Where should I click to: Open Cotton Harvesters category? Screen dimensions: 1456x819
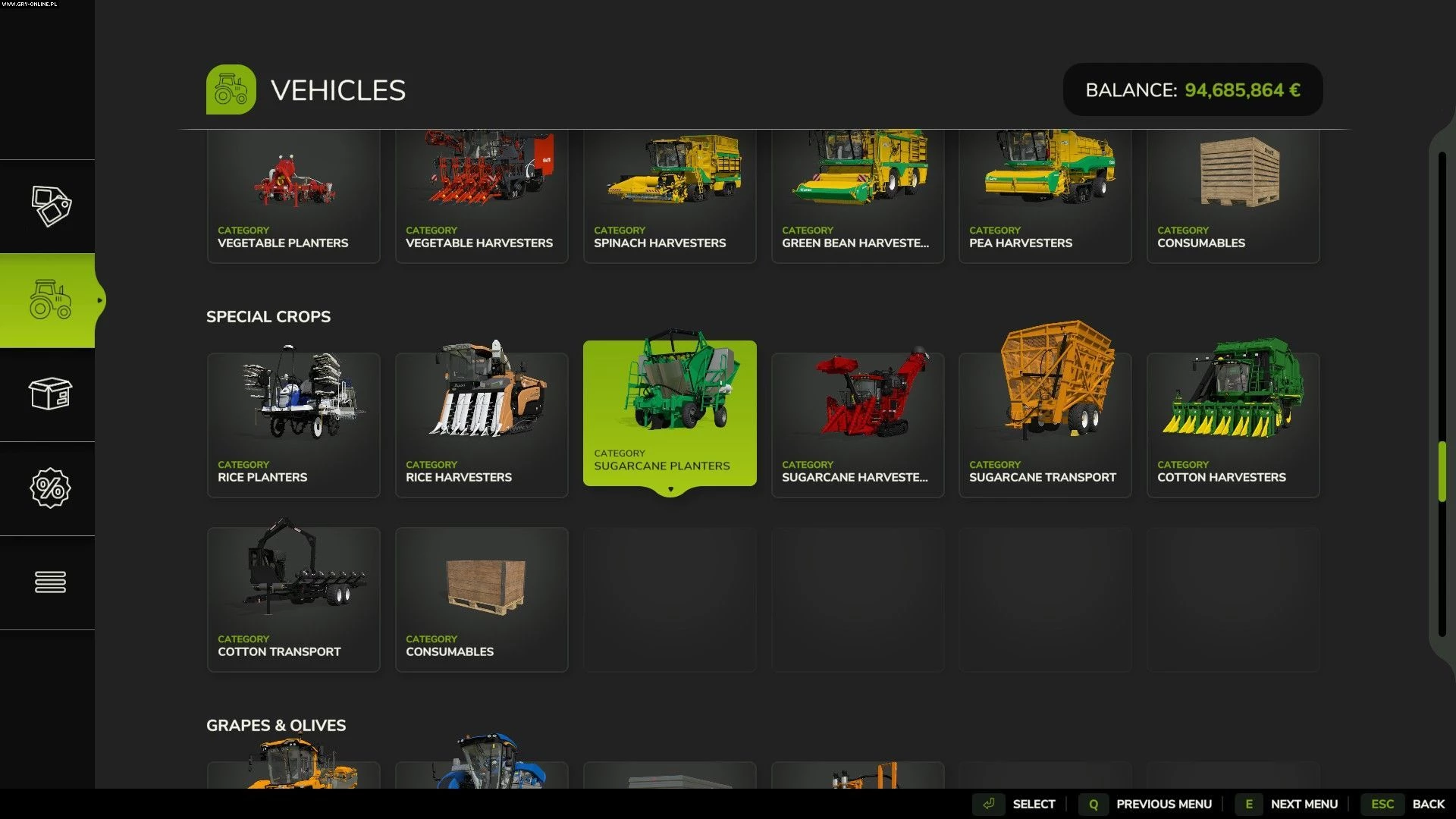click(x=1233, y=425)
